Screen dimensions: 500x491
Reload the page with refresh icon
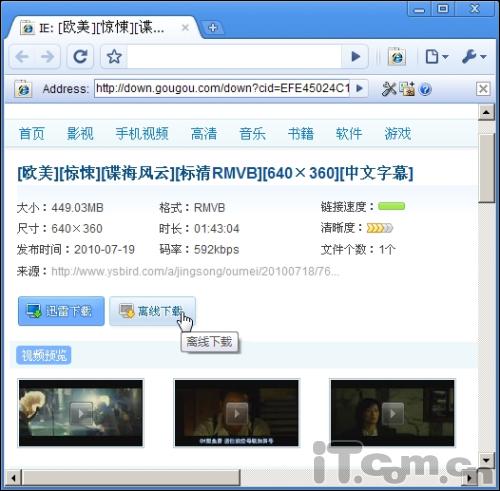point(80,57)
